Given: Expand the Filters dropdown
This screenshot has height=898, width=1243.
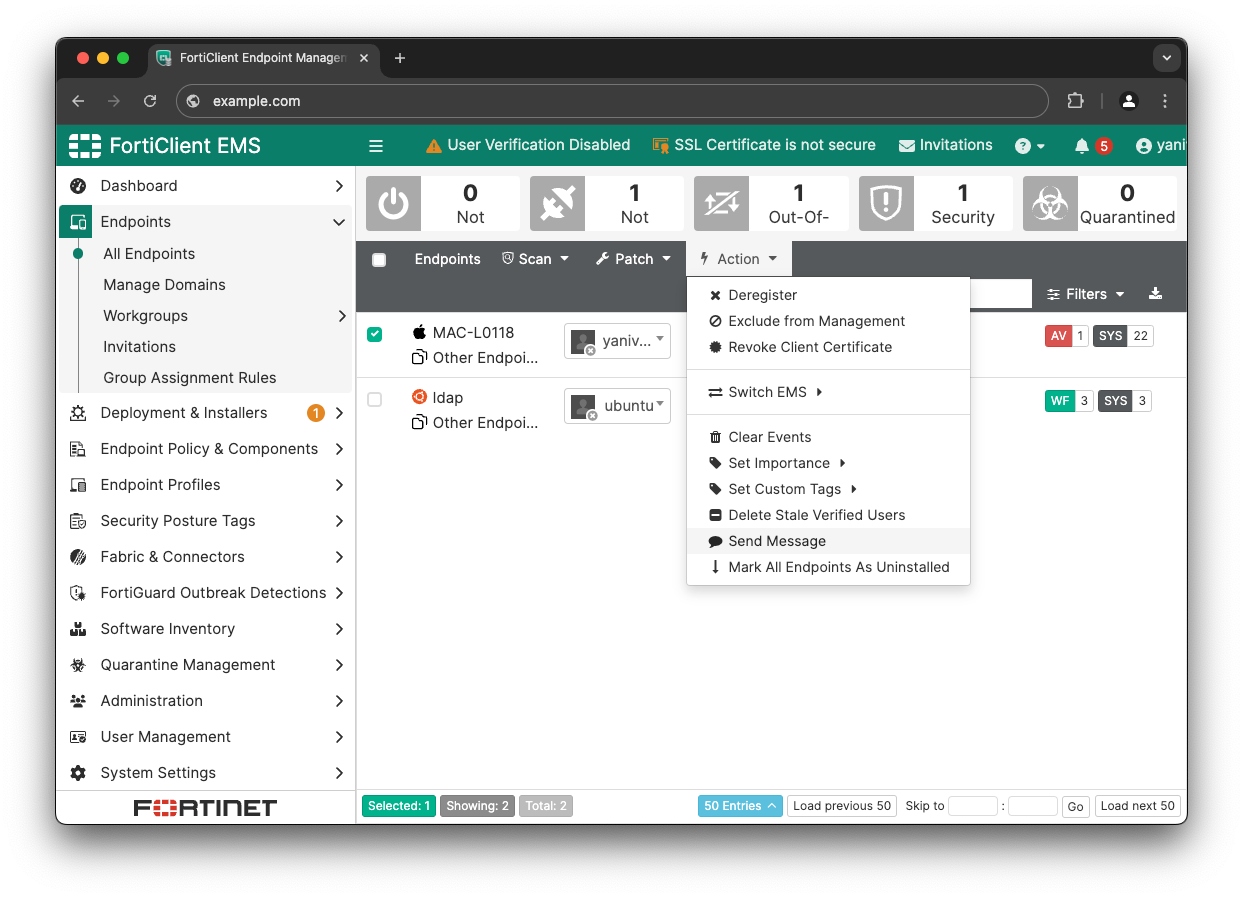Looking at the screenshot, I should [1085, 293].
